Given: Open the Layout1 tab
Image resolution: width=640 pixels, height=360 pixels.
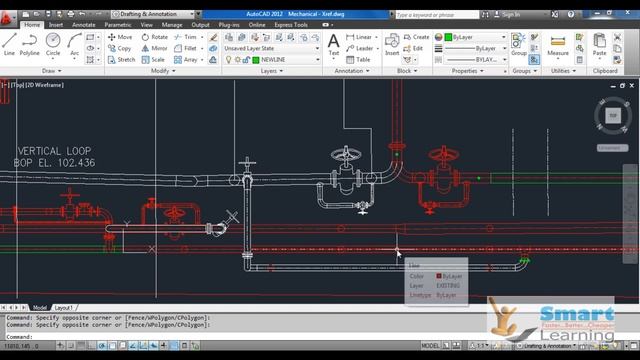Looking at the screenshot, I should pos(64,308).
